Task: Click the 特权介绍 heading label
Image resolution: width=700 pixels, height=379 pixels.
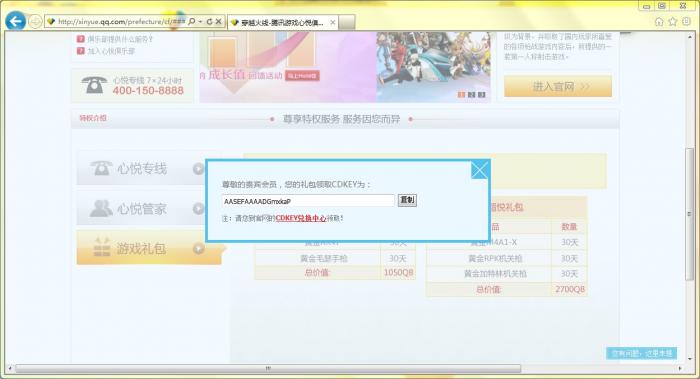Action: 93,118
